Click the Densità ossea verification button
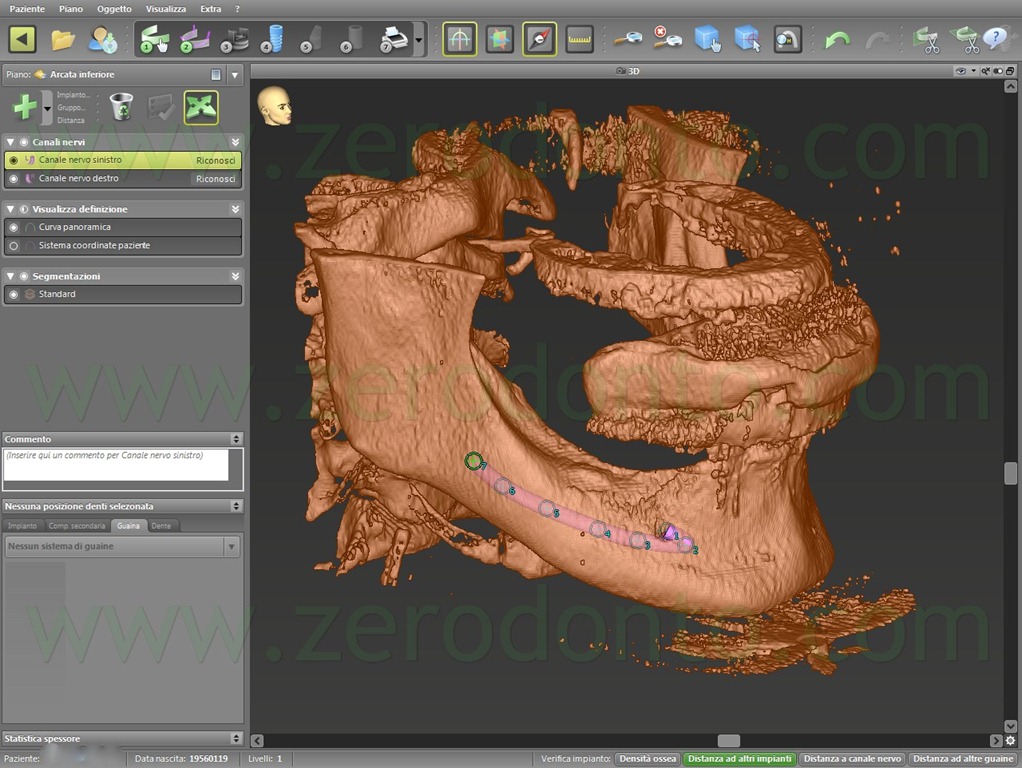This screenshot has width=1022, height=768. pyautogui.click(x=648, y=759)
